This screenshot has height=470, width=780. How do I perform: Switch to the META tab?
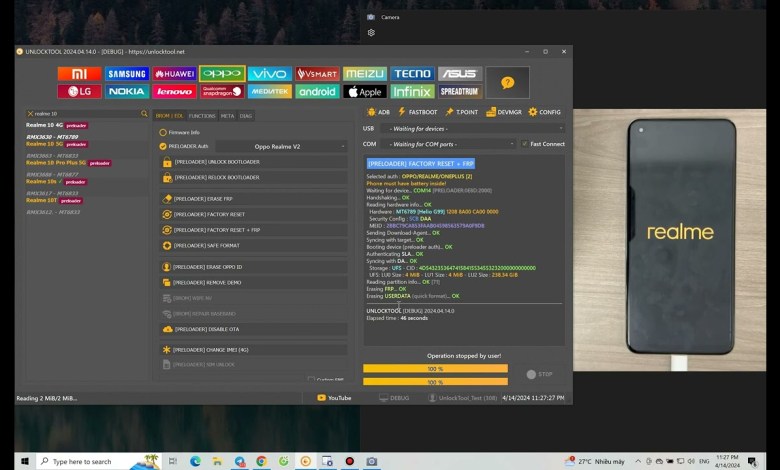pyautogui.click(x=227, y=115)
